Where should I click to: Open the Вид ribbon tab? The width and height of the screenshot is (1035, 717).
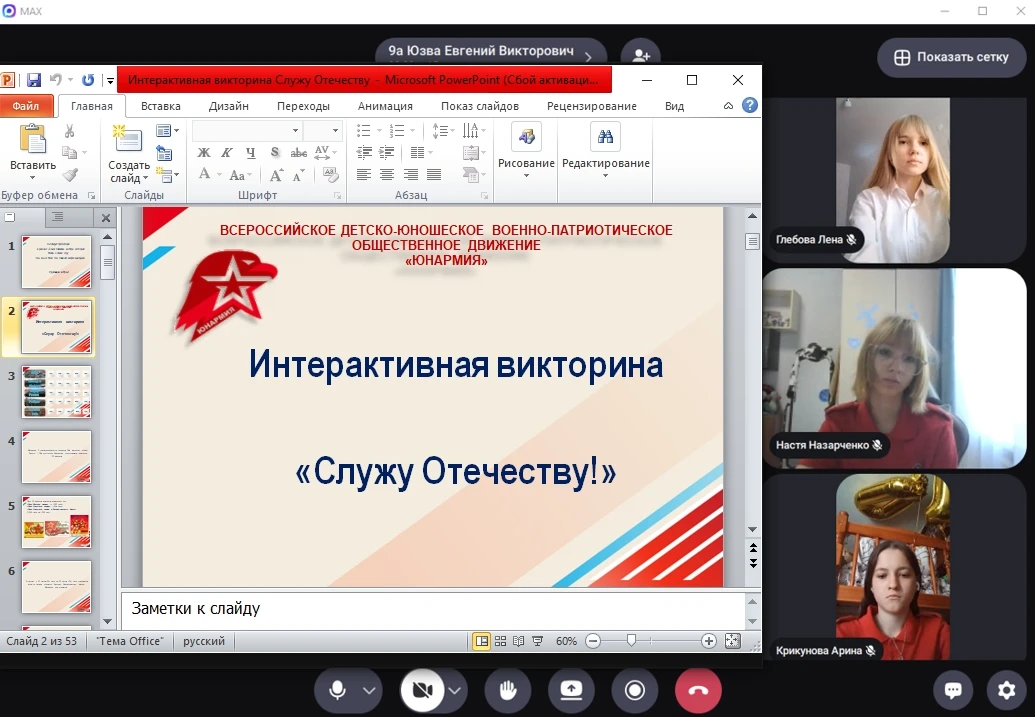click(674, 106)
